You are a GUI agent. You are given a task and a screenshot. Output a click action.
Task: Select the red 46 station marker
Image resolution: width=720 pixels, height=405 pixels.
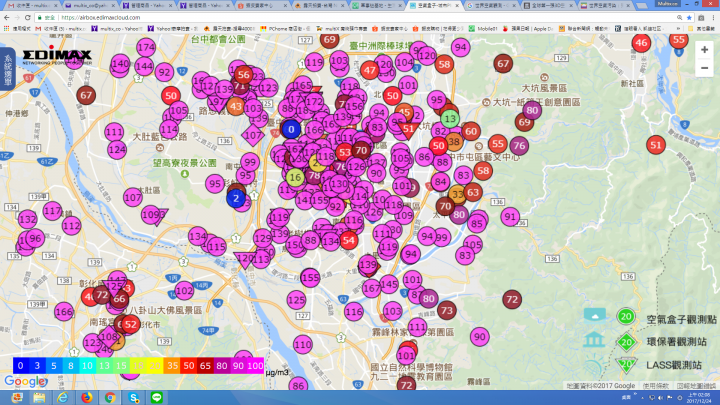click(x=641, y=43)
